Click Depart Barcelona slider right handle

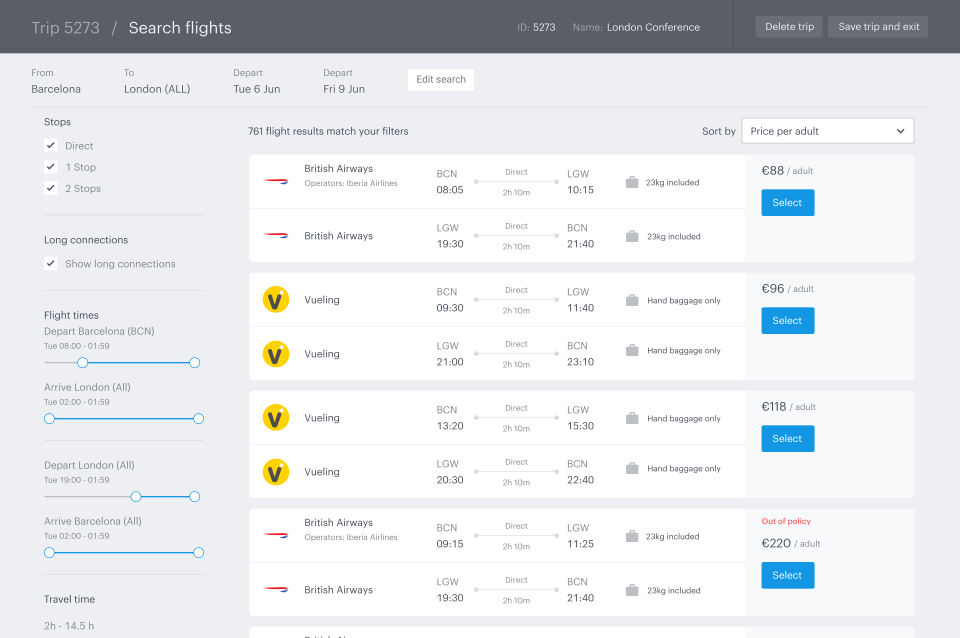(x=195, y=362)
